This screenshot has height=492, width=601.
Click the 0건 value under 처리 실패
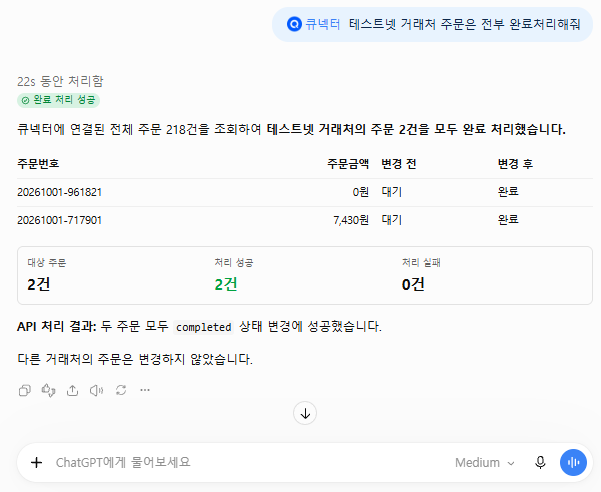[413, 285]
